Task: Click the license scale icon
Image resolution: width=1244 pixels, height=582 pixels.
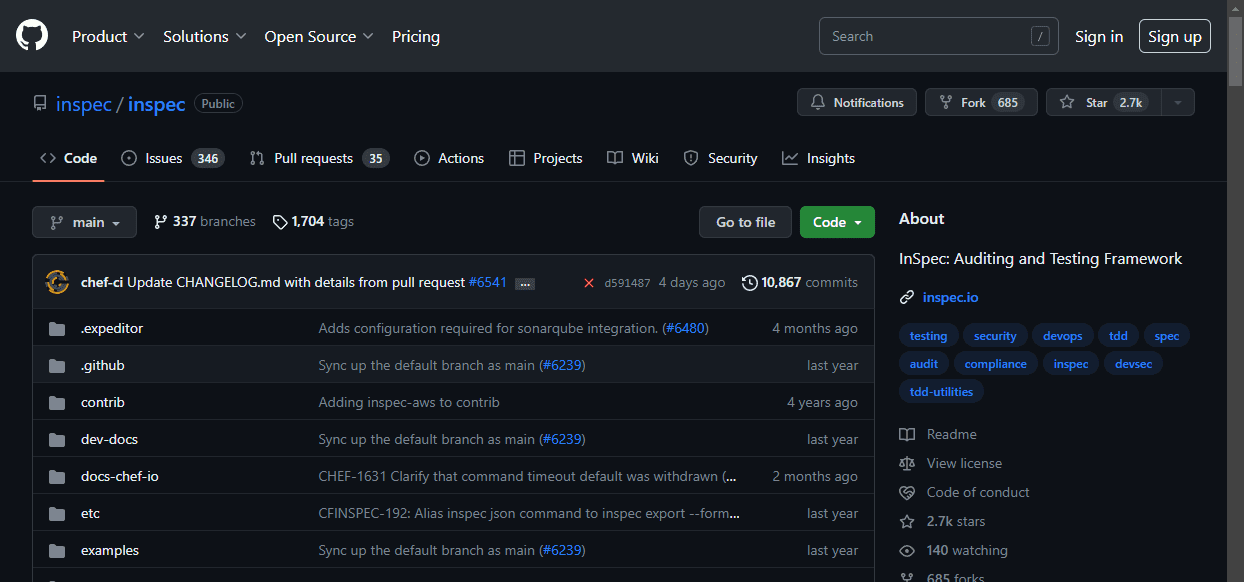Action: click(x=907, y=463)
